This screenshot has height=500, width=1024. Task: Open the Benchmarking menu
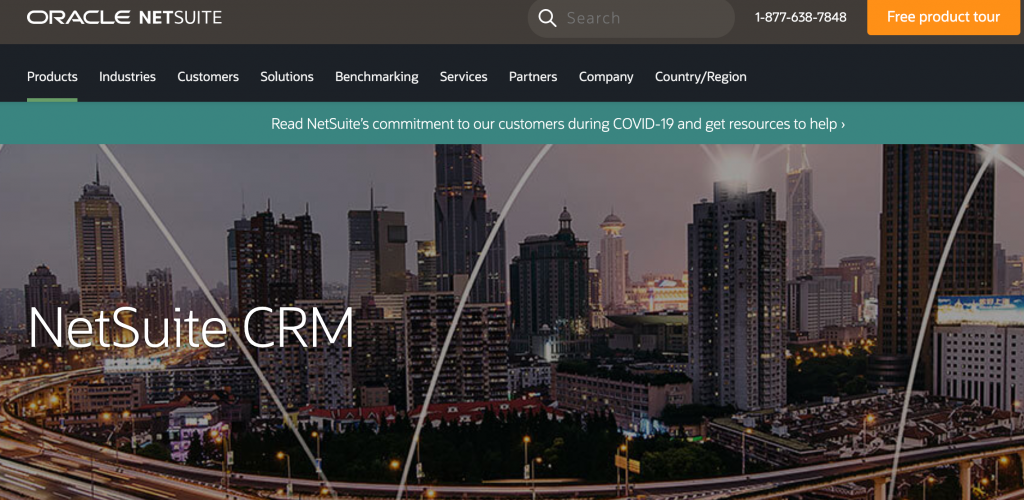[x=377, y=76]
